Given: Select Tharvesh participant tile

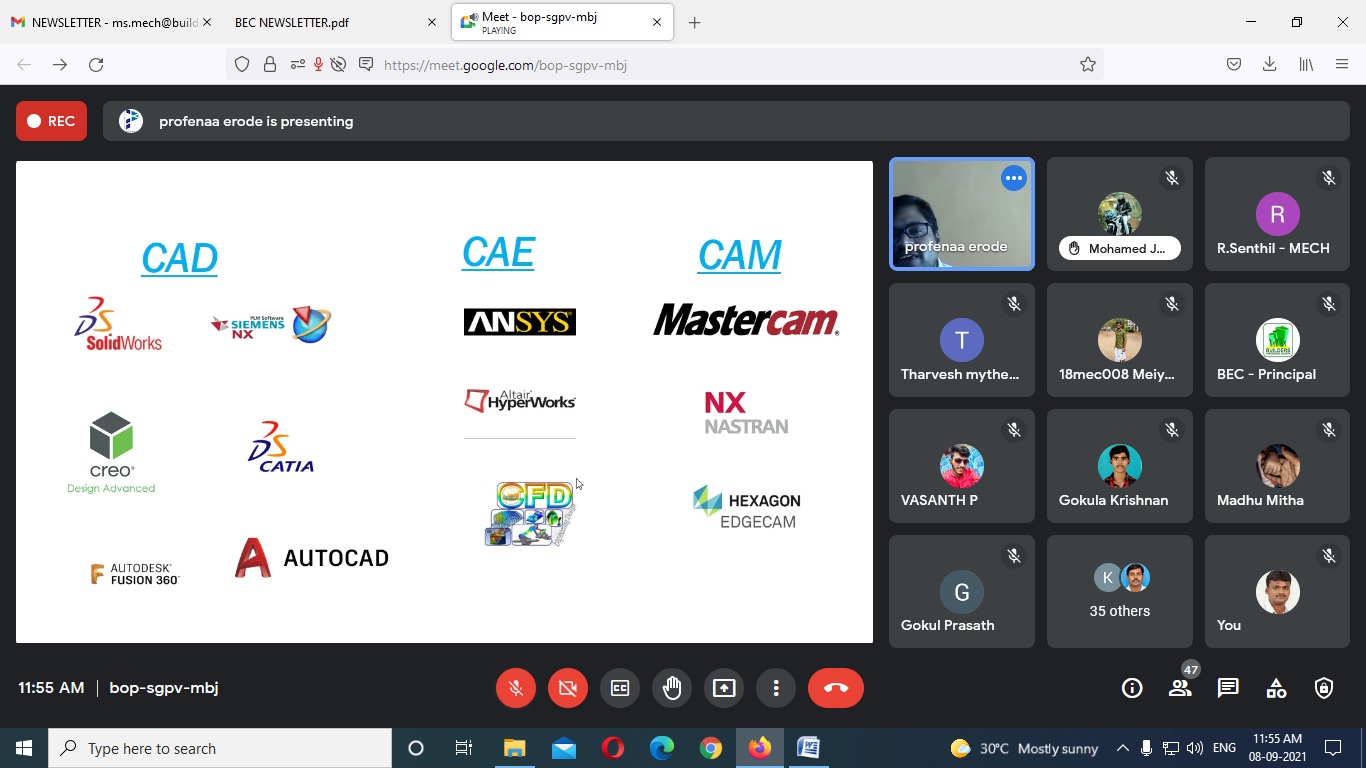Looking at the screenshot, I should point(962,340).
